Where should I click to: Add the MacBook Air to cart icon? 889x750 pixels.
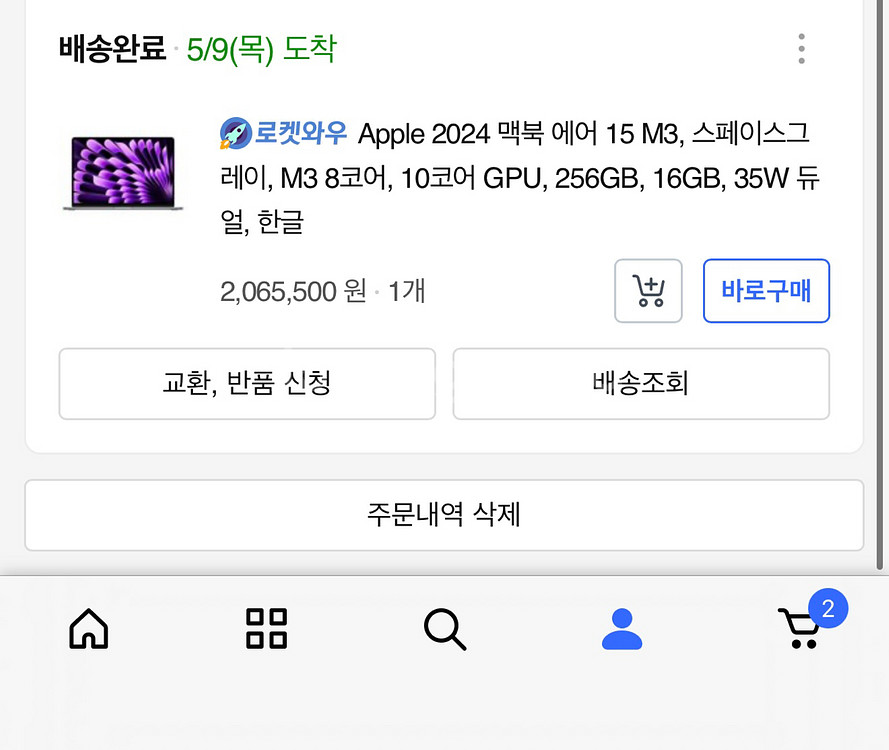click(x=648, y=290)
